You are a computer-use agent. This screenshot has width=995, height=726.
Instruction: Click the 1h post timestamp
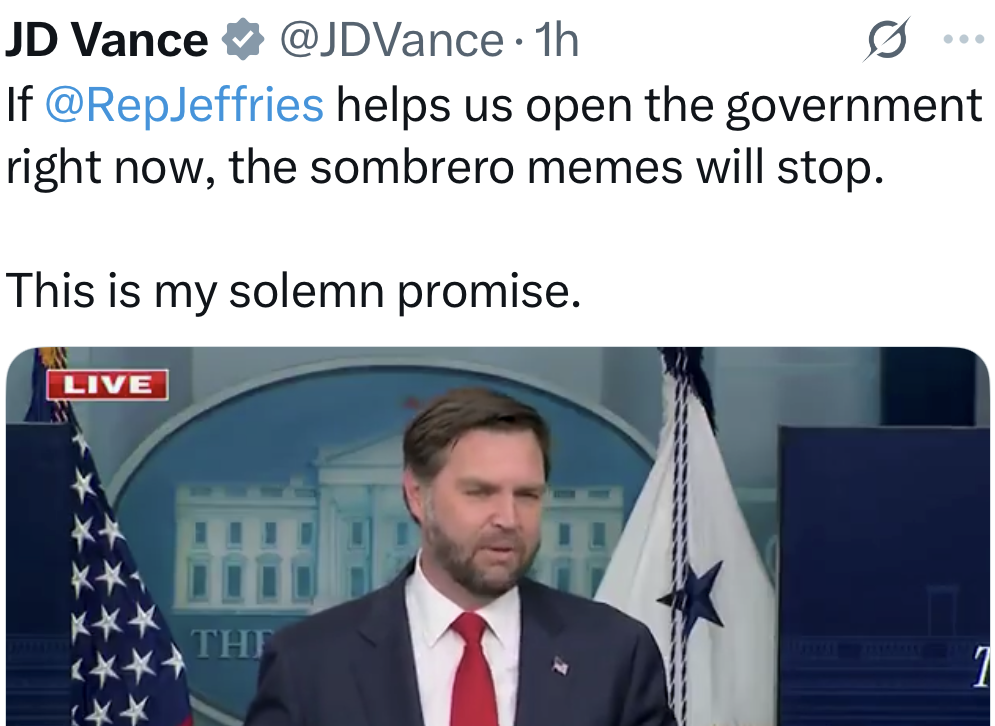click(x=557, y=41)
